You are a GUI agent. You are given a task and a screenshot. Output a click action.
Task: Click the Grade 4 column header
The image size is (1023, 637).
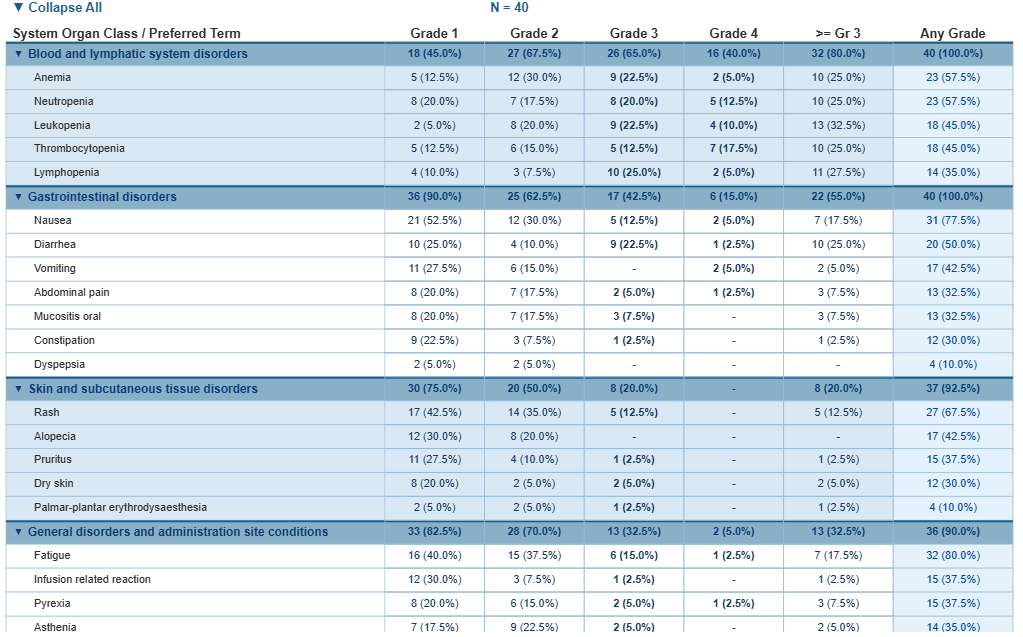coord(733,33)
